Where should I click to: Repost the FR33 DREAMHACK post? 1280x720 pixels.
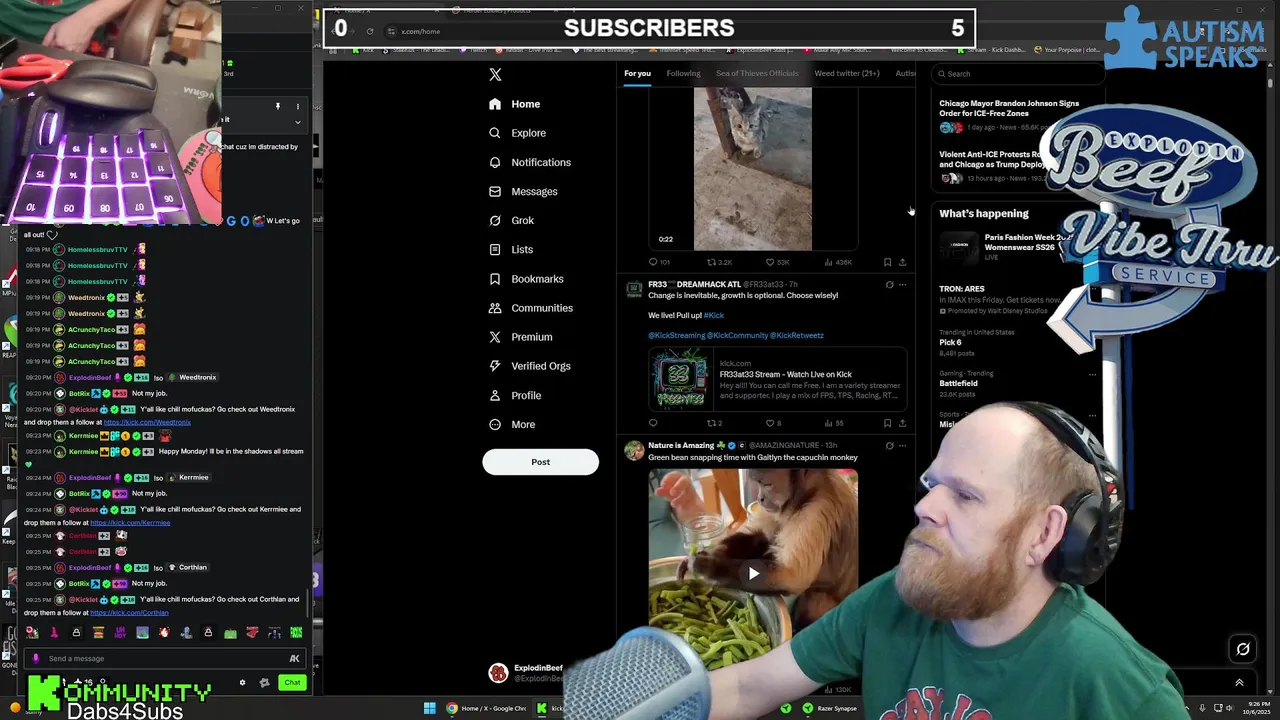pyautogui.click(x=714, y=423)
